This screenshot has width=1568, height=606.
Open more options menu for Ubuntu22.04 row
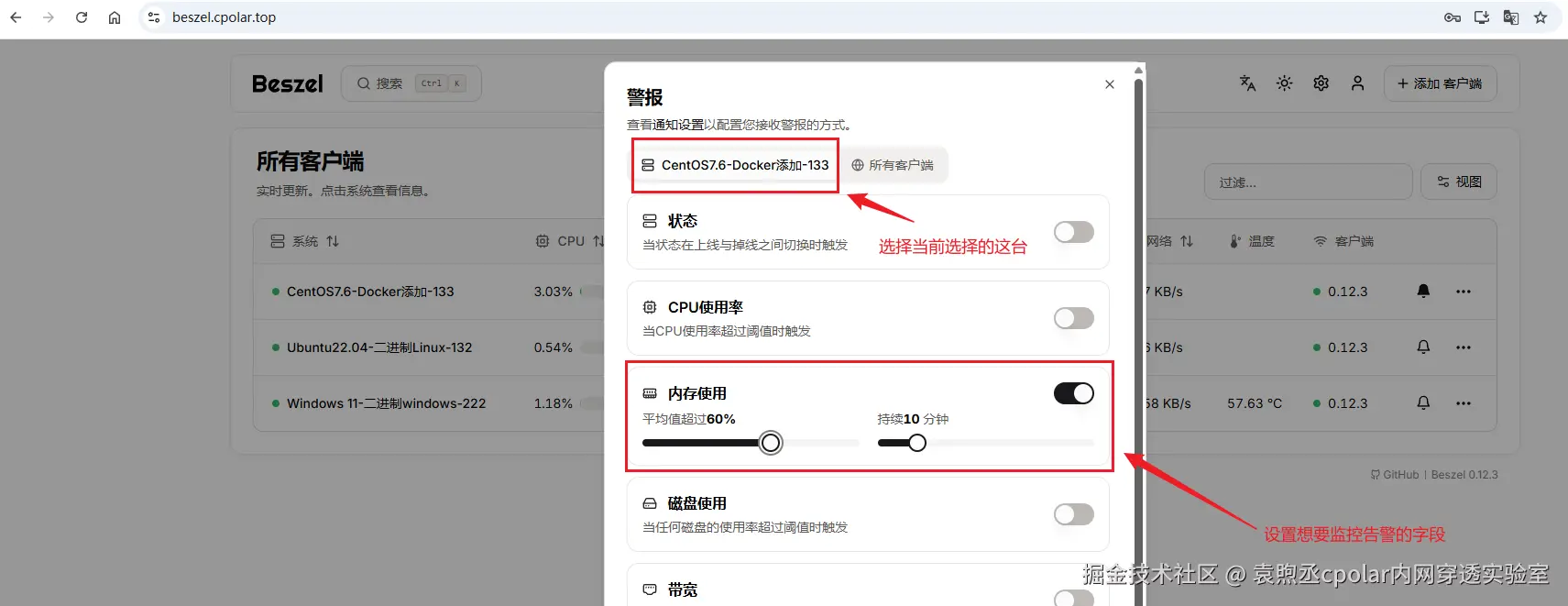(x=1464, y=347)
